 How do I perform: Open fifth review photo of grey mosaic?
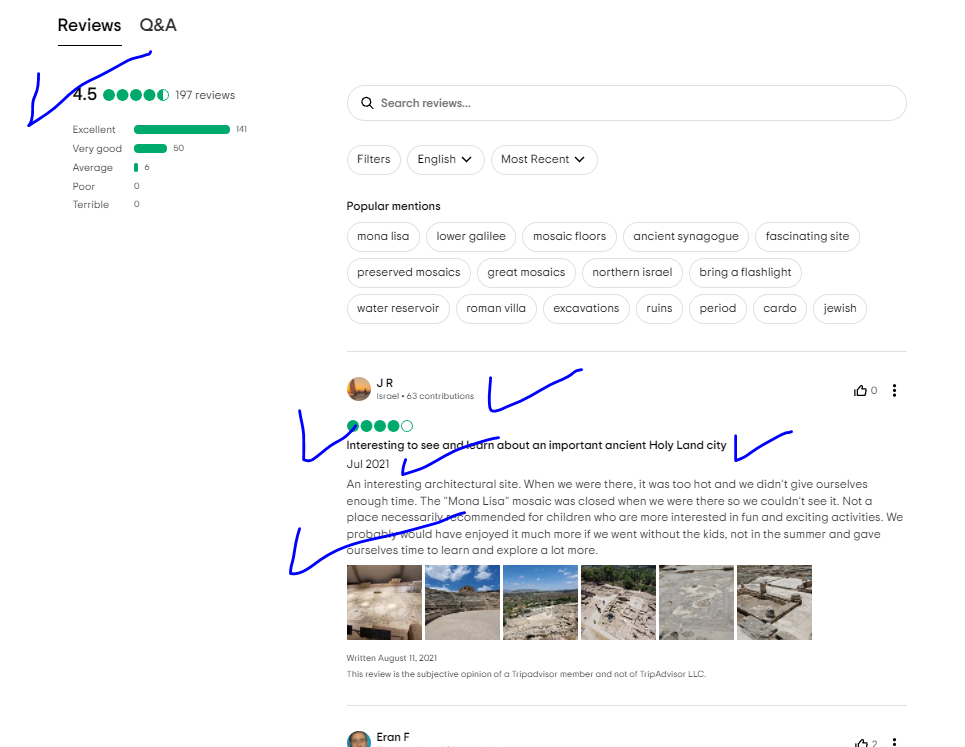click(x=696, y=602)
